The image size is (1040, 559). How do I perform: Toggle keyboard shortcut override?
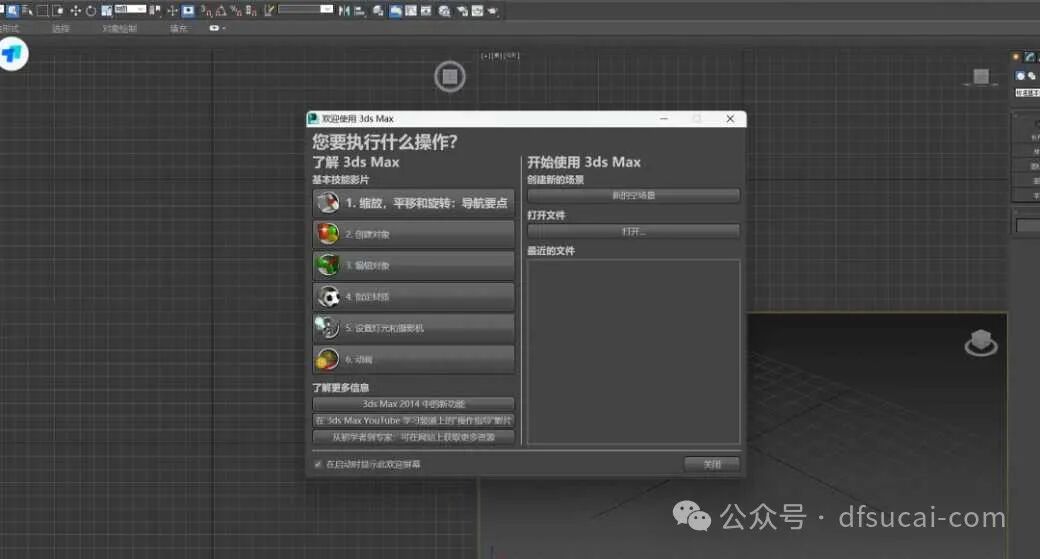click(188, 11)
